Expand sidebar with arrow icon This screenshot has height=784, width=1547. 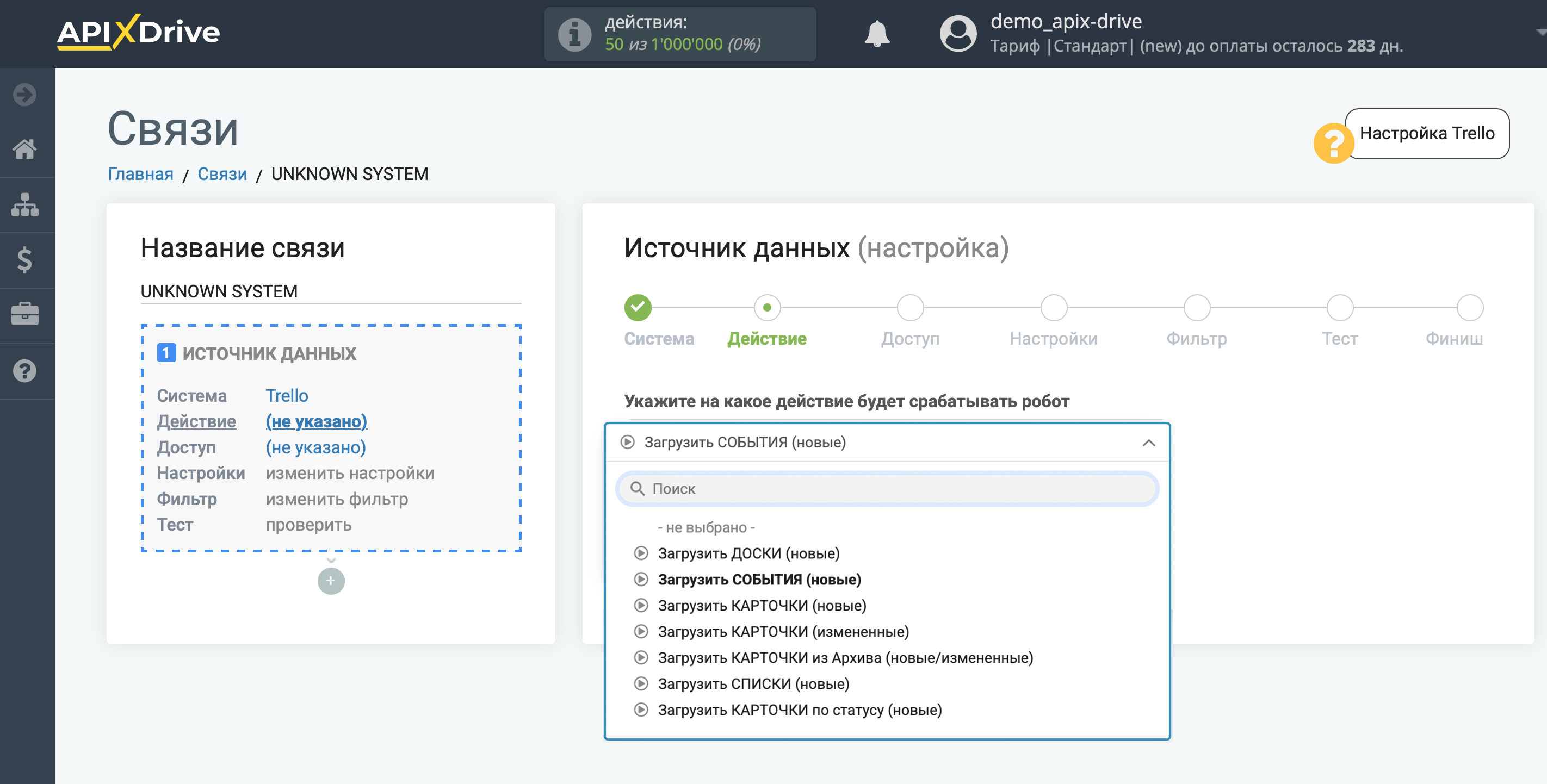[24, 94]
